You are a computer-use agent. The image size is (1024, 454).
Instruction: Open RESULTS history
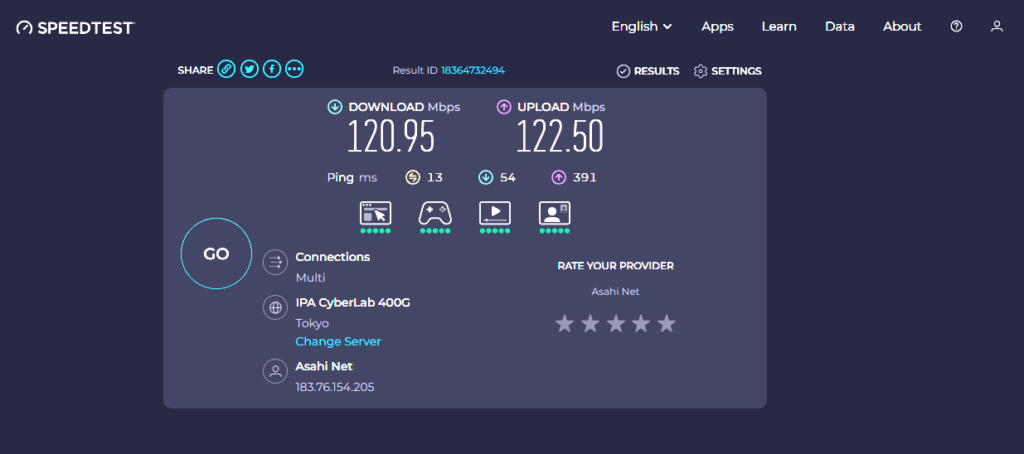click(x=648, y=71)
